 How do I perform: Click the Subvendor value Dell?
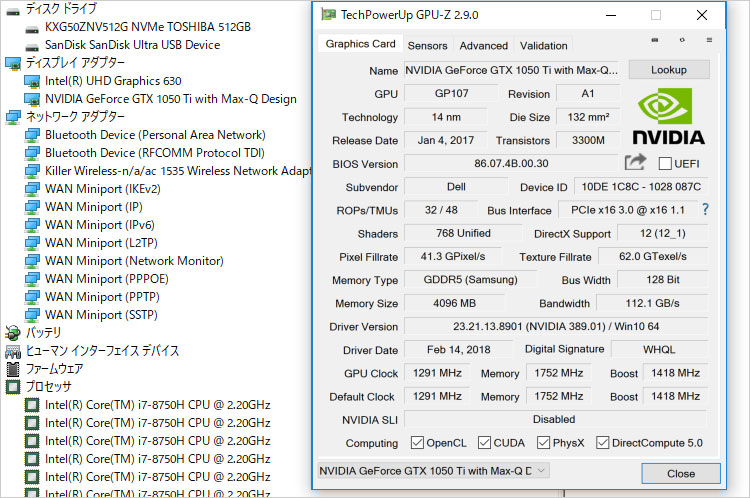(456, 187)
